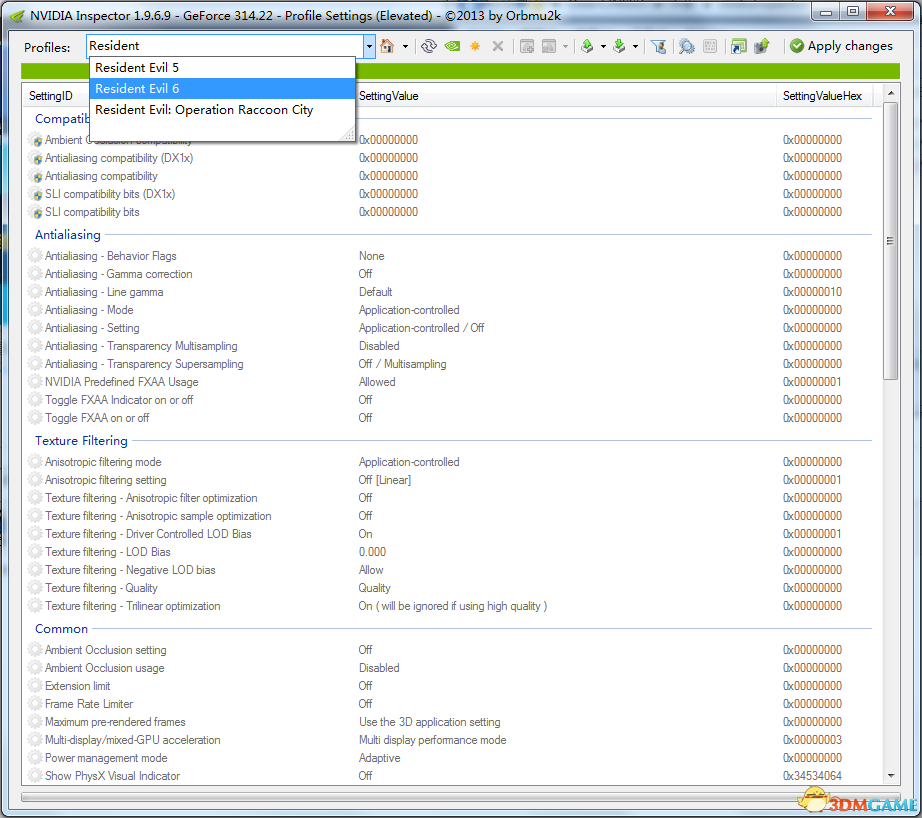Click the 'Off [Linear]' anisotropic value
The width and height of the screenshot is (922, 818).
(385, 480)
